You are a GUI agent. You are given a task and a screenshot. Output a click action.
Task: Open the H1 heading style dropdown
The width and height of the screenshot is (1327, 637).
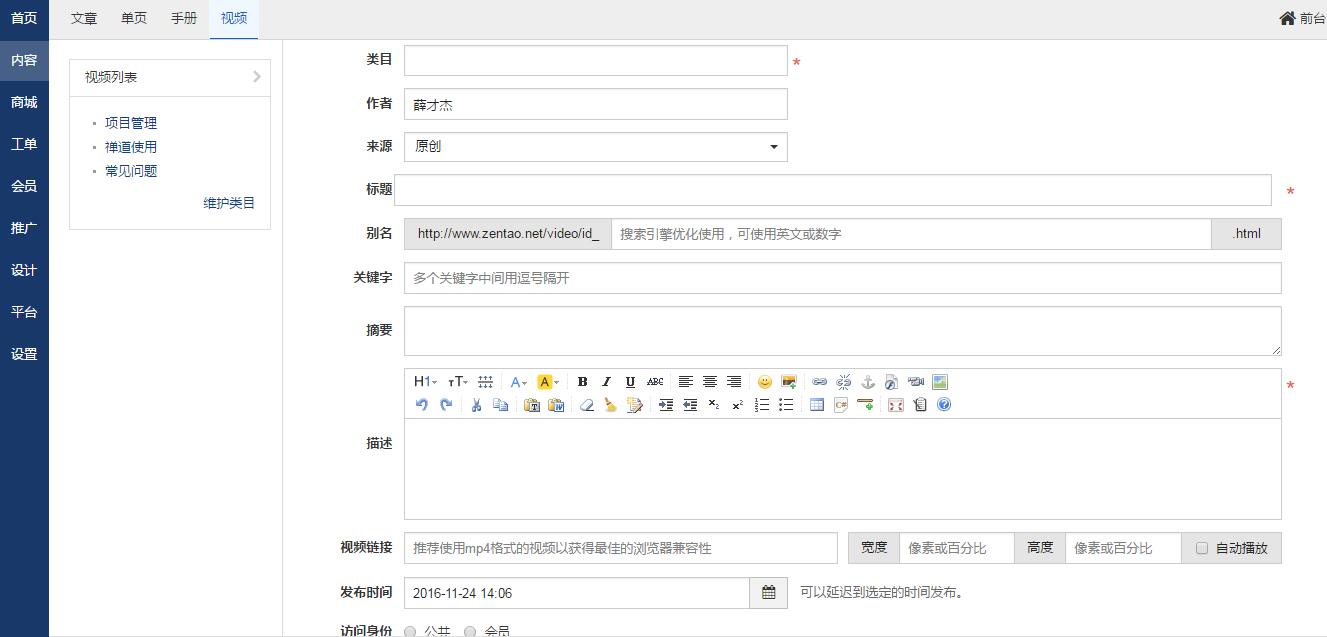(425, 382)
